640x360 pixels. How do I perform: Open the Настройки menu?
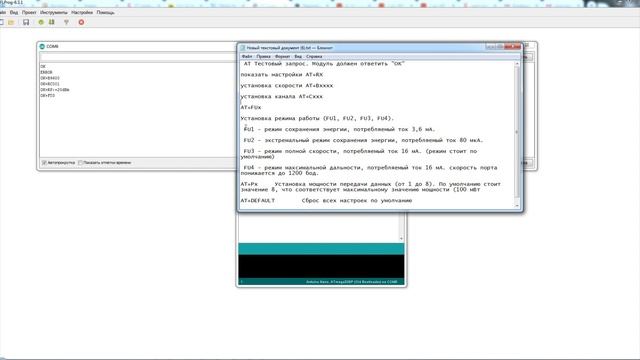click(82, 13)
